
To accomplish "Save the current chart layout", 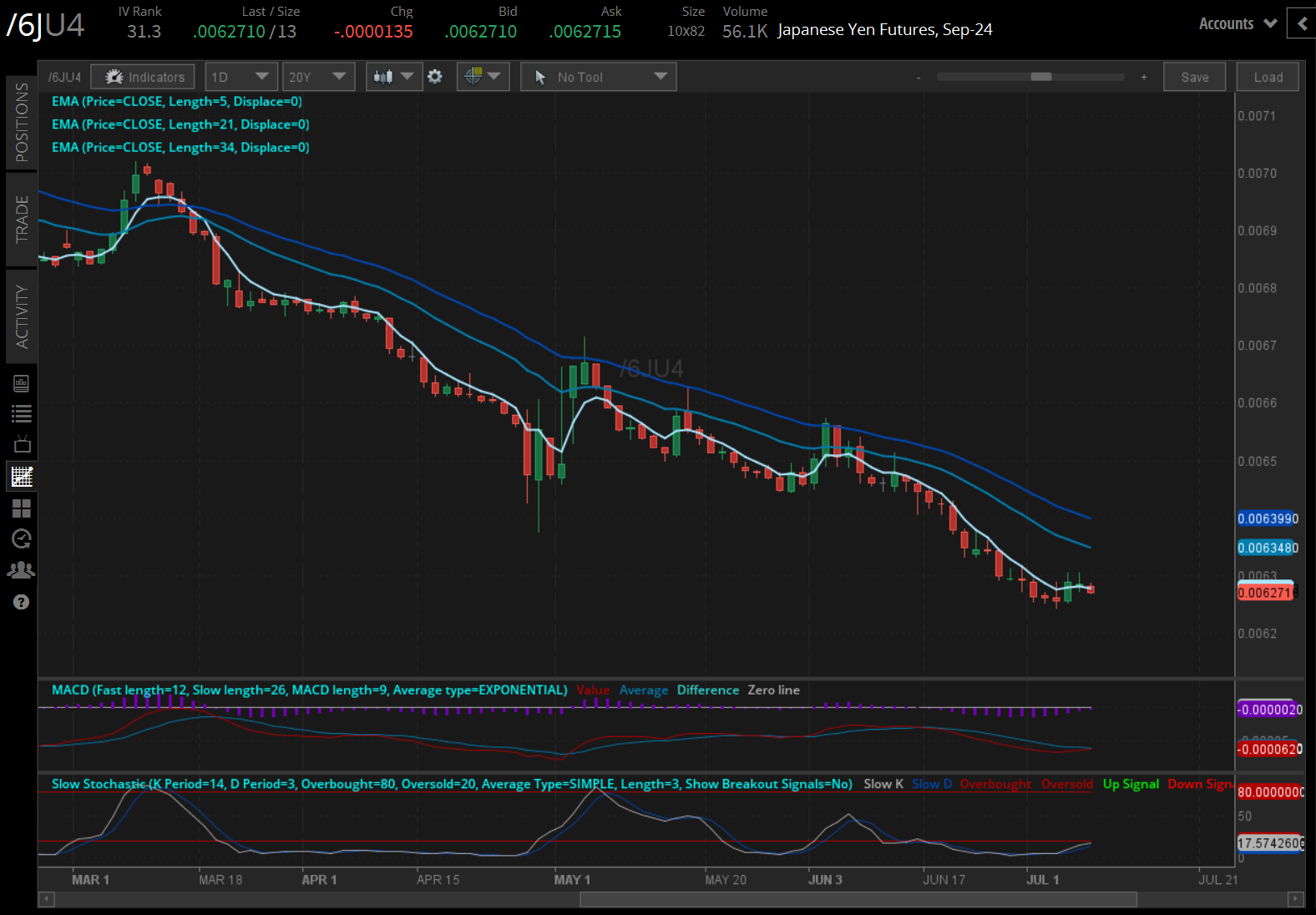I will click(x=1194, y=77).
